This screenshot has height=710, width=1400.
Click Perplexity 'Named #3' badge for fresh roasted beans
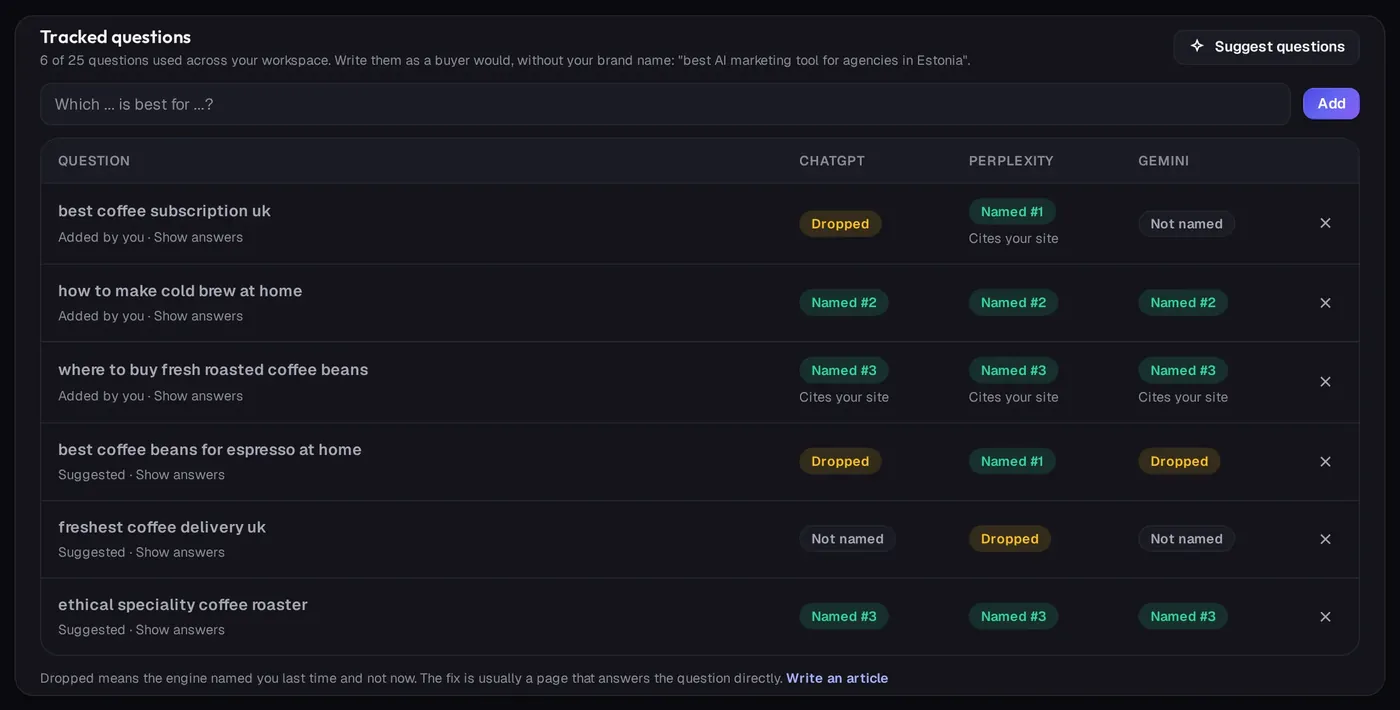[x=1014, y=371]
